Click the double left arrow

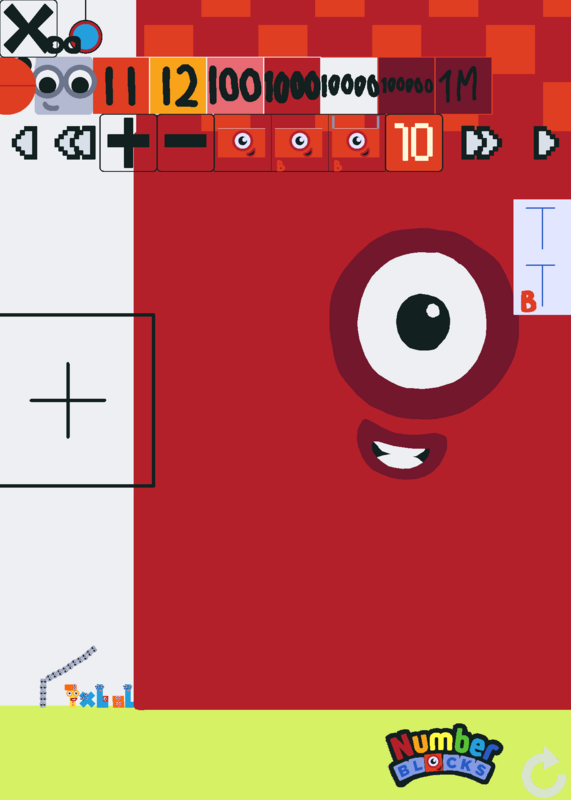[x=76, y=143]
